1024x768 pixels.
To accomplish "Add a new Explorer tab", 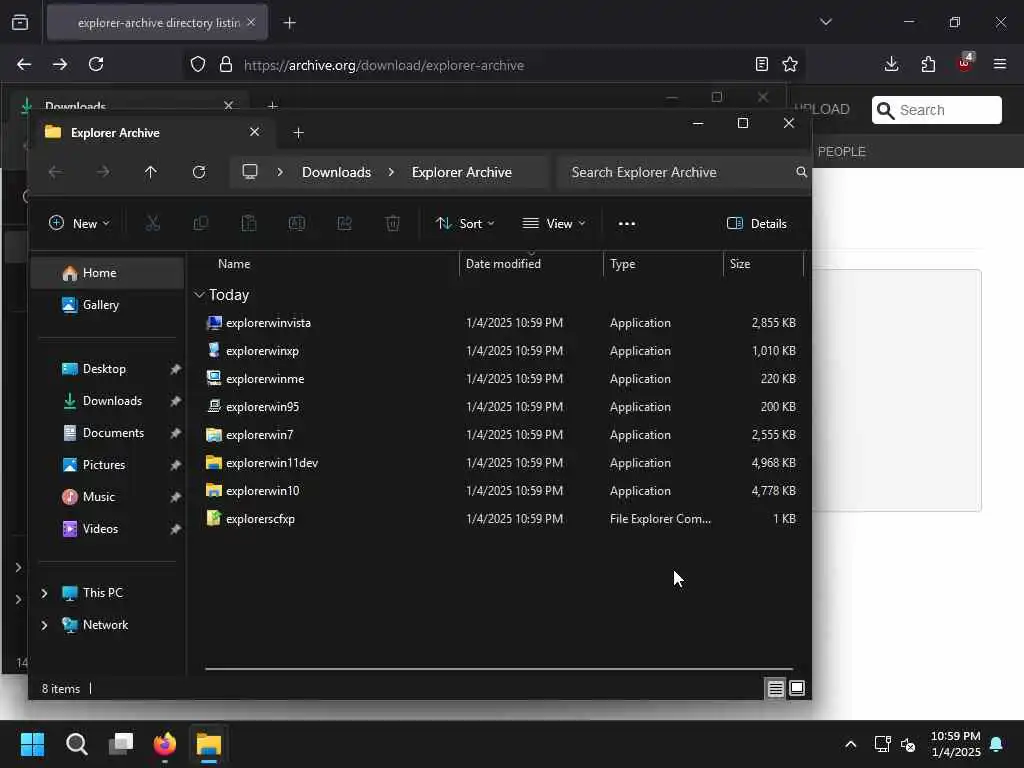I will (298, 133).
